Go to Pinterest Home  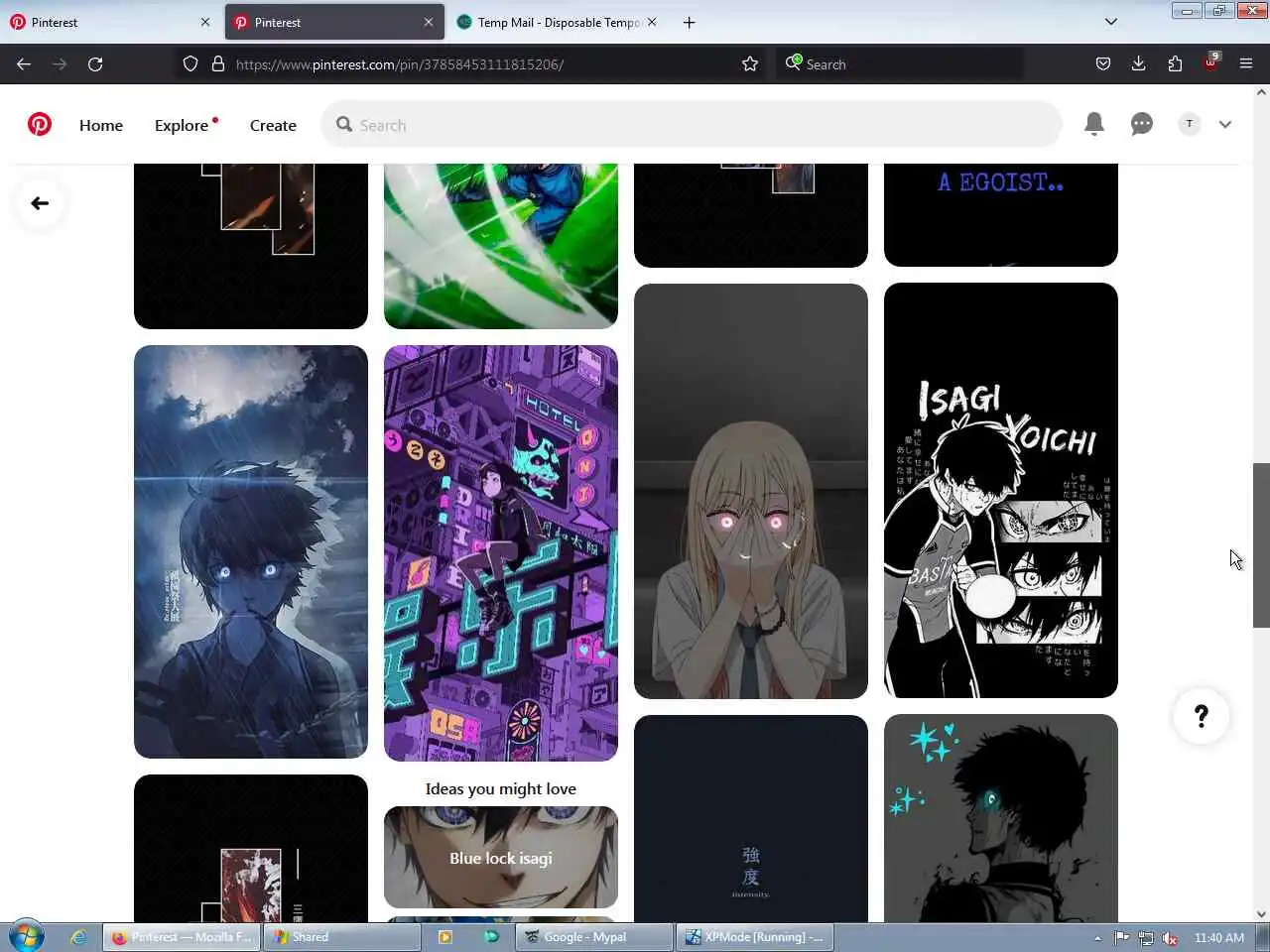(x=101, y=125)
